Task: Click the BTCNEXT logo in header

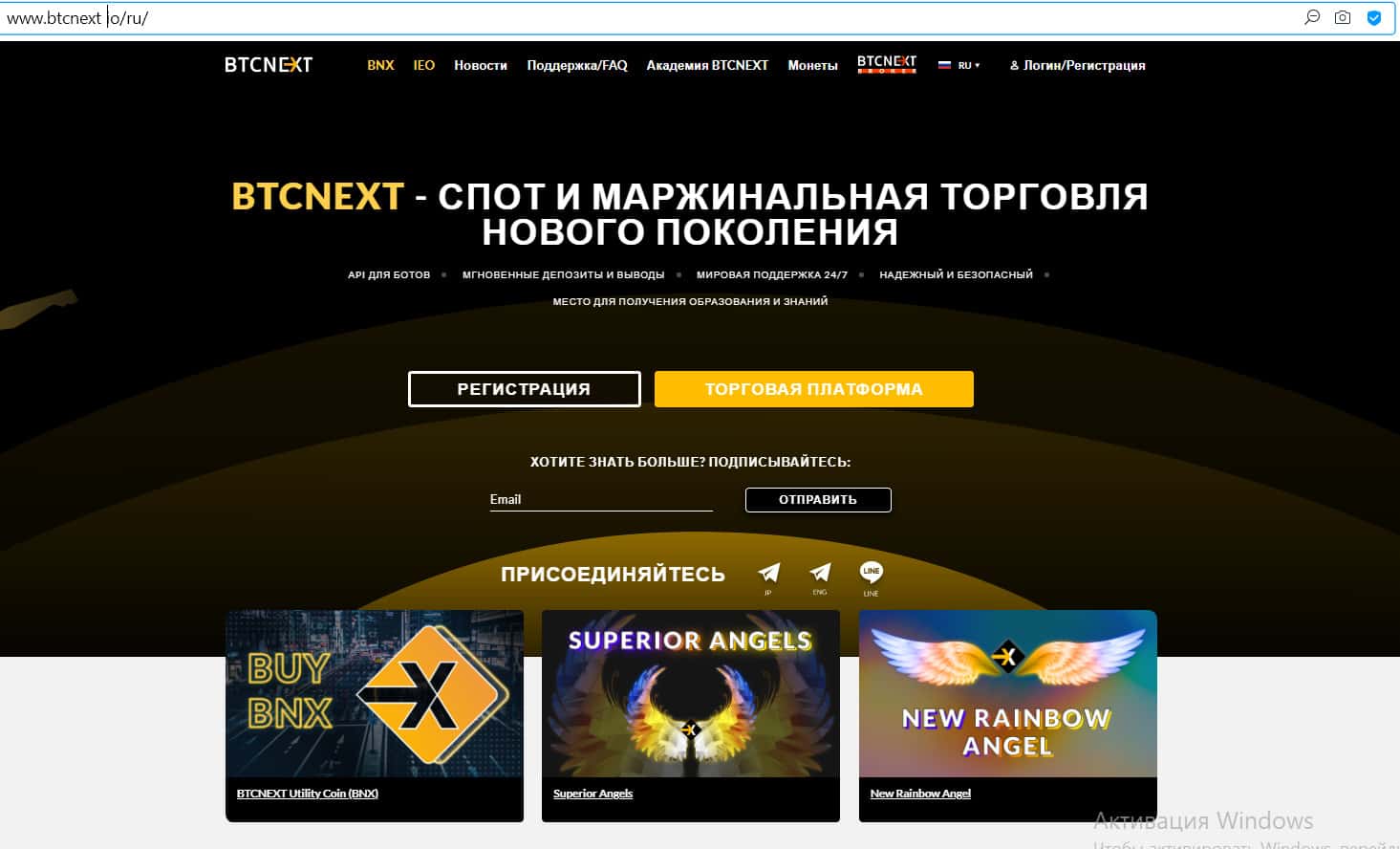Action: pyautogui.click(x=269, y=65)
